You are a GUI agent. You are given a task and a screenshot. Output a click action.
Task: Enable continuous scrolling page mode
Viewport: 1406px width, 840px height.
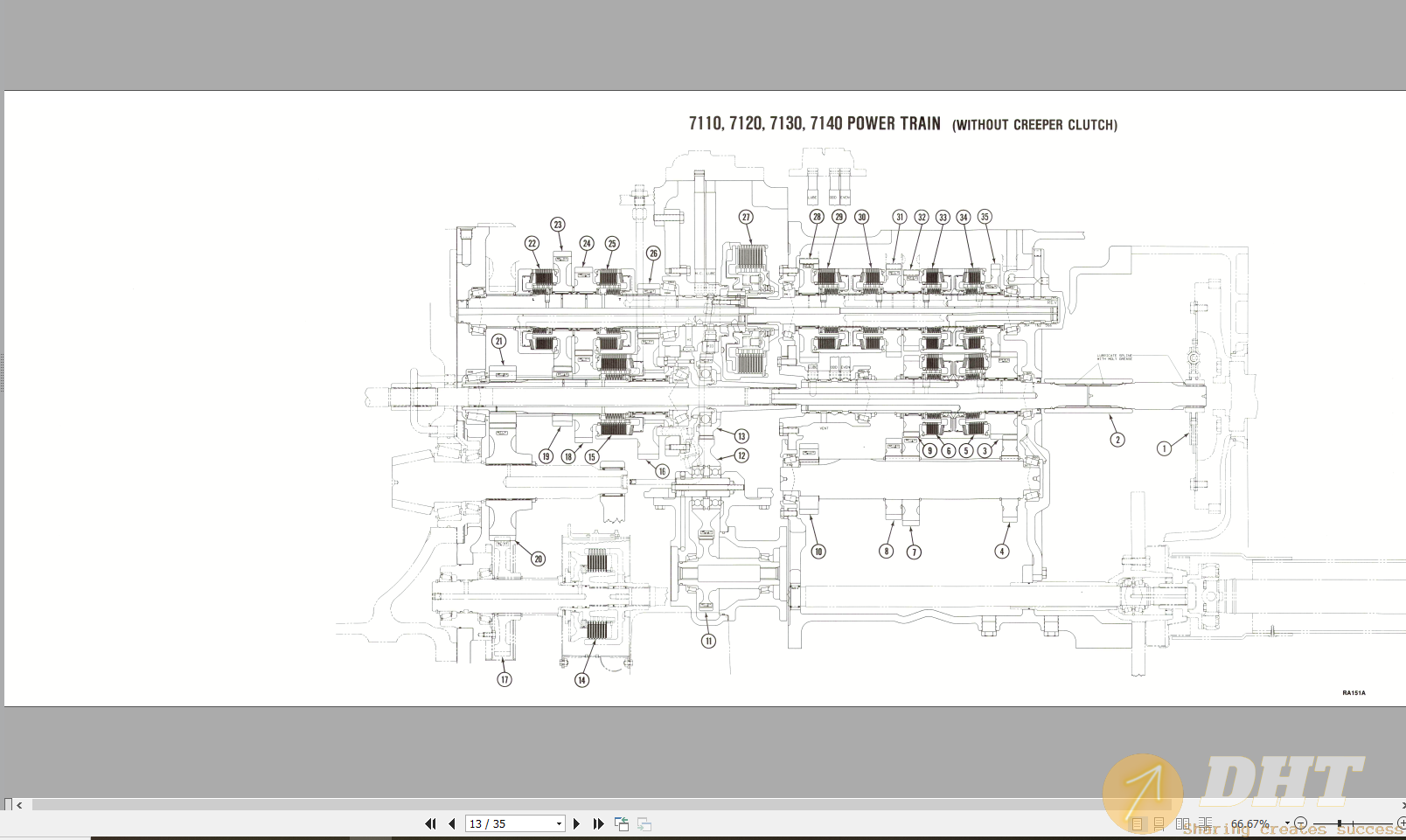[x=1159, y=823]
